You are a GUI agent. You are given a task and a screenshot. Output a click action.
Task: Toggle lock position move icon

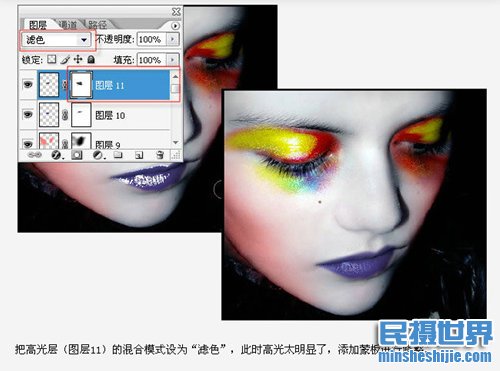coord(78,59)
